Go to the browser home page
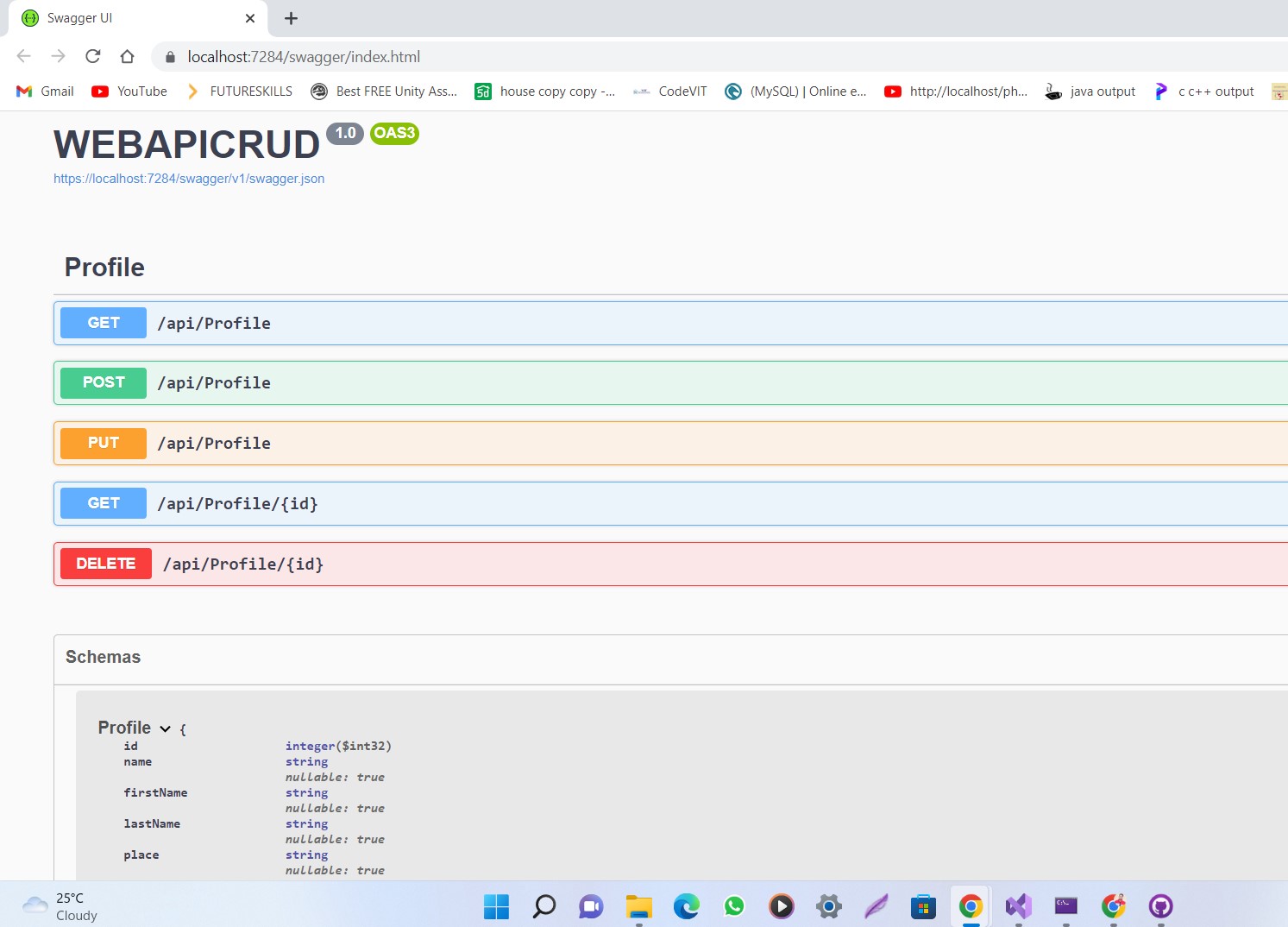The image size is (1288, 927). coord(128,57)
